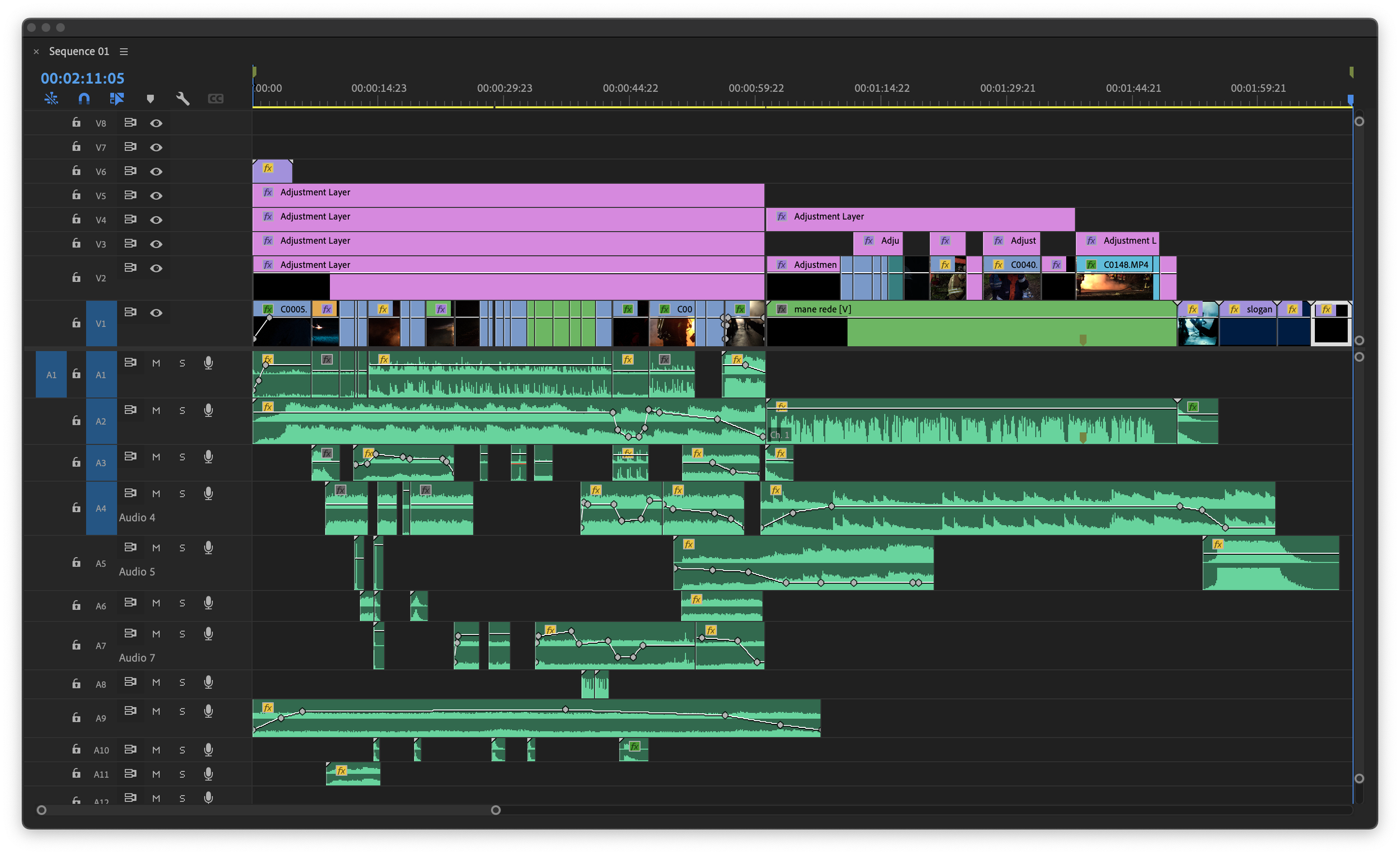Add a marker with the marker icon
Viewport: 1400px width, 855px height.
point(150,99)
